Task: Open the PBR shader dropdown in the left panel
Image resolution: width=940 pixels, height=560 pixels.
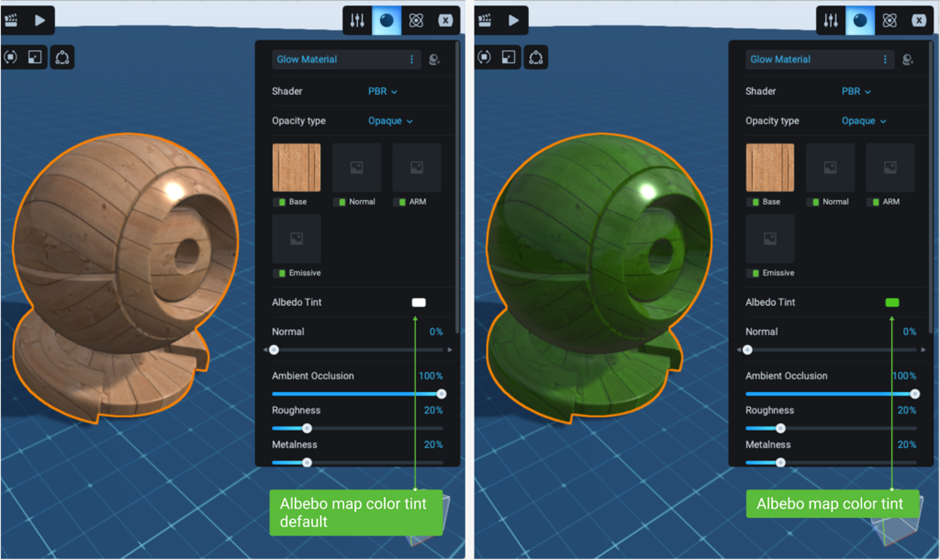Action: point(383,91)
